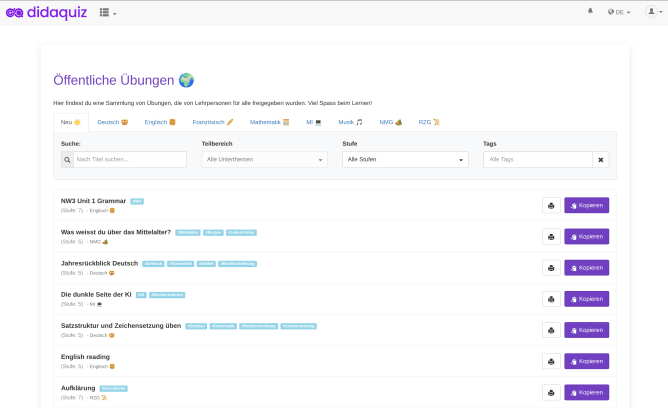This screenshot has height=408, width=668.
Task: Open Was weisst du über das Mittelalter?
Action: (116, 232)
